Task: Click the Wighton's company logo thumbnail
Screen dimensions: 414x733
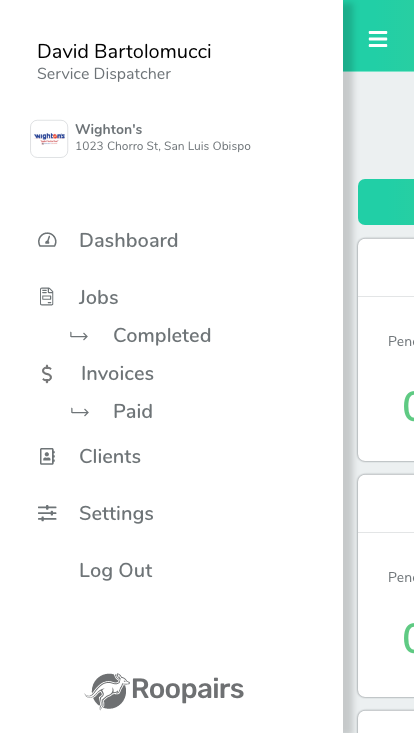Action: coord(49,139)
